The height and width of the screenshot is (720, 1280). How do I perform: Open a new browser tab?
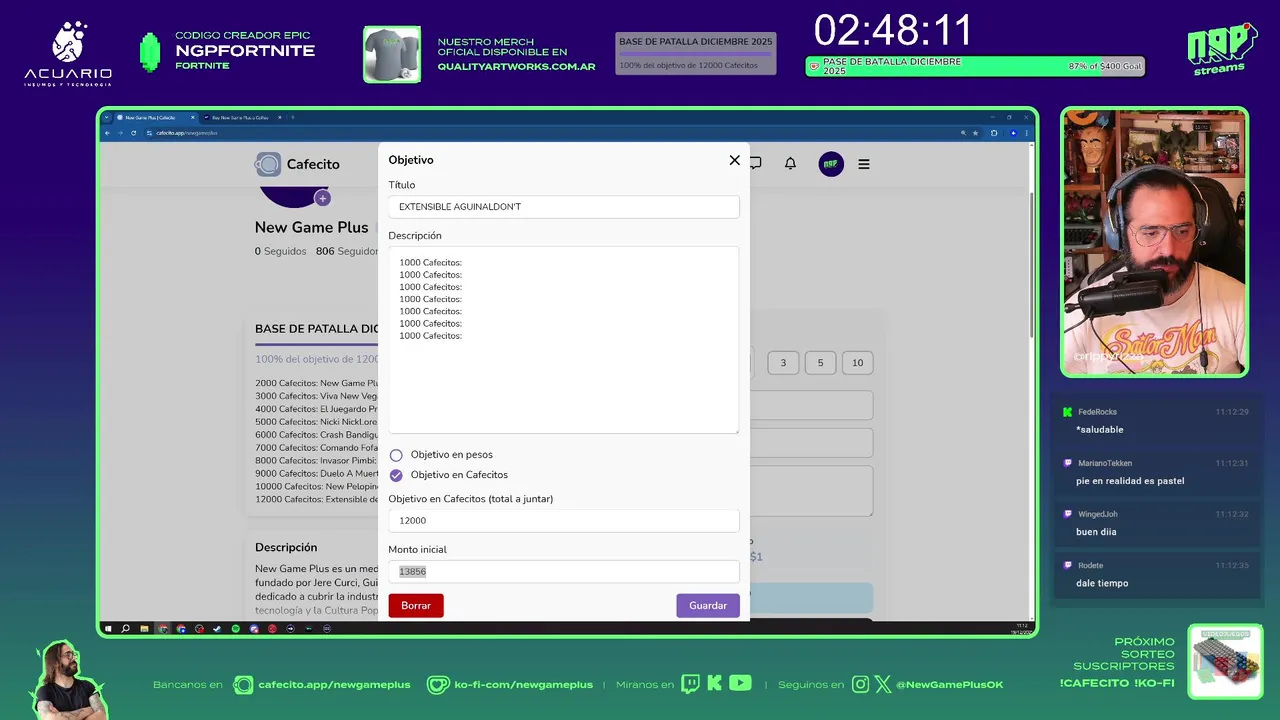[292, 117]
